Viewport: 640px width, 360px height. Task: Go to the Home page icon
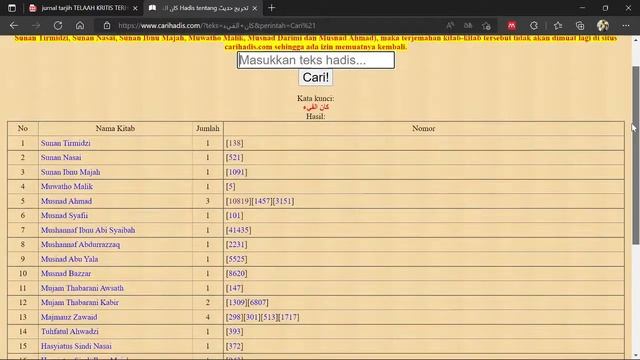tap(80, 25)
